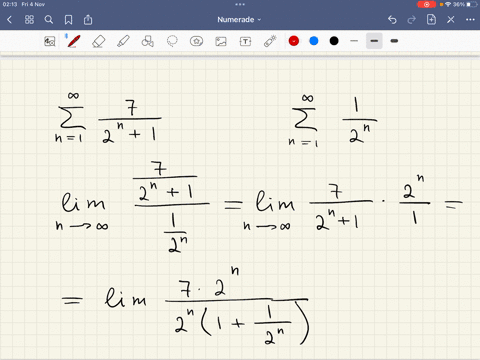The height and width of the screenshot is (360, 480).
Task: Select the shapes tool
Action: pos(147,41)
